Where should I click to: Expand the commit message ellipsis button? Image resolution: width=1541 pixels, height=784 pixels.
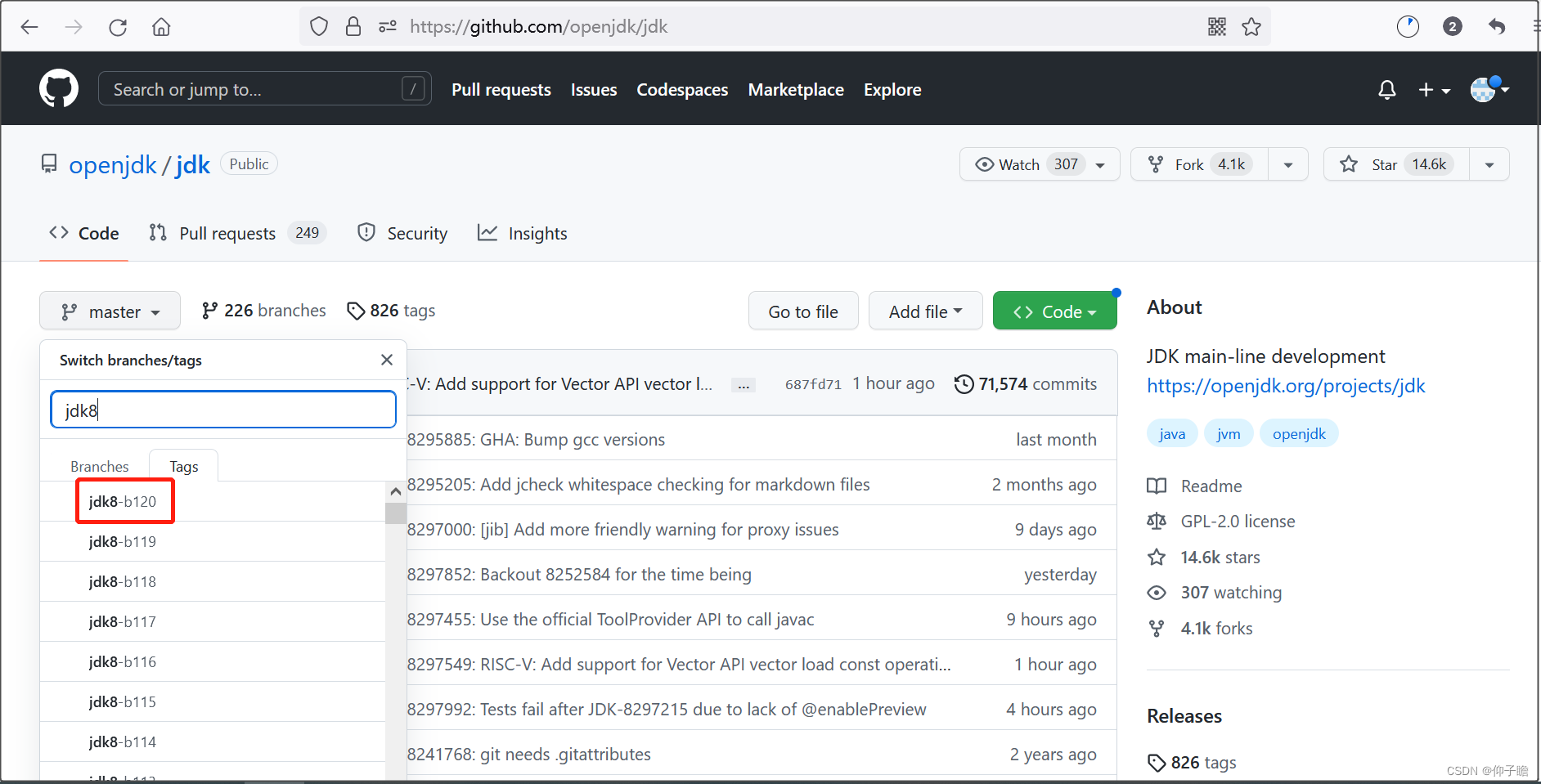(743, 385)
